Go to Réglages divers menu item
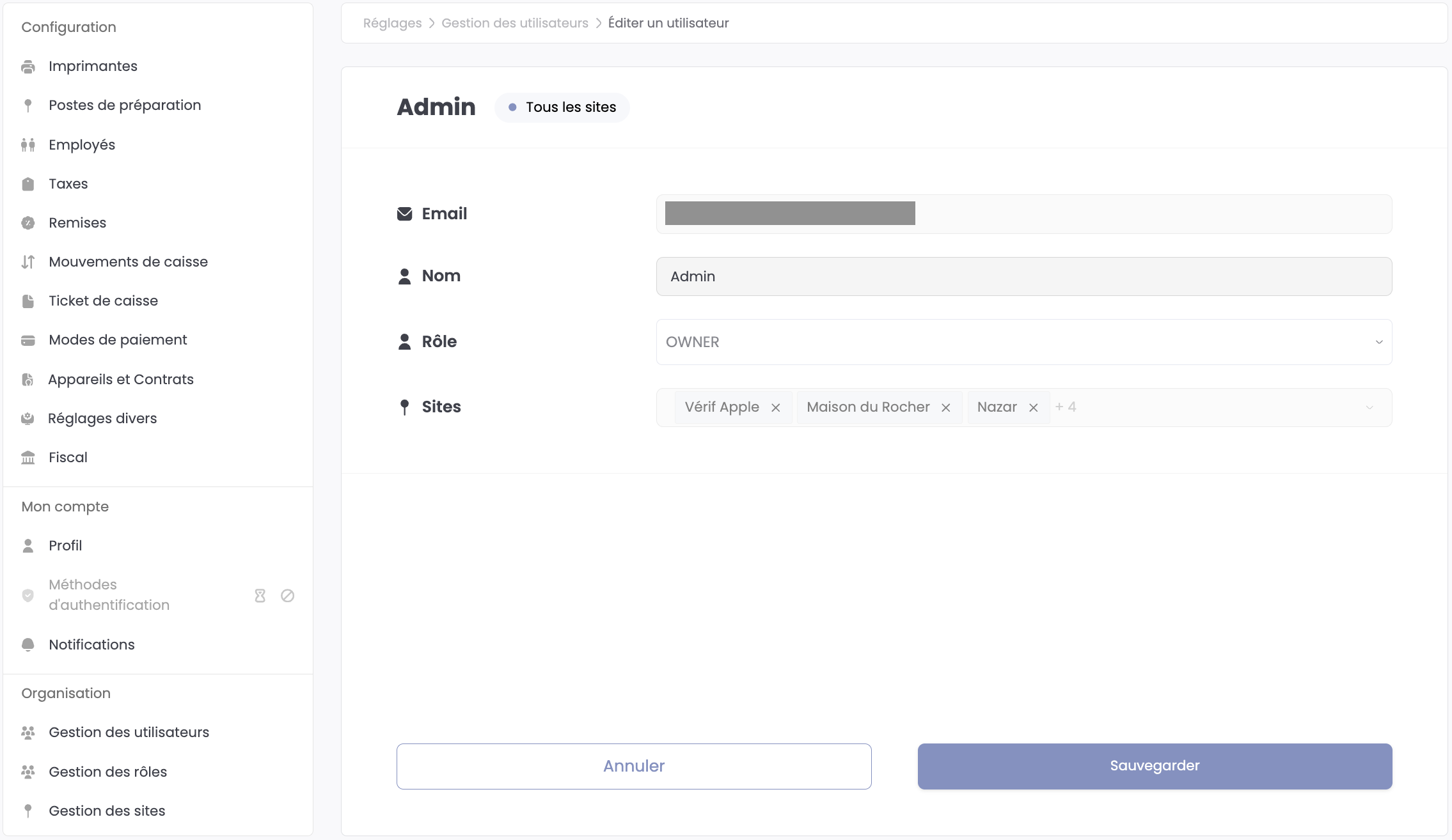The image size is (1452, 840). pyautogui.click(x=102, y=418)
